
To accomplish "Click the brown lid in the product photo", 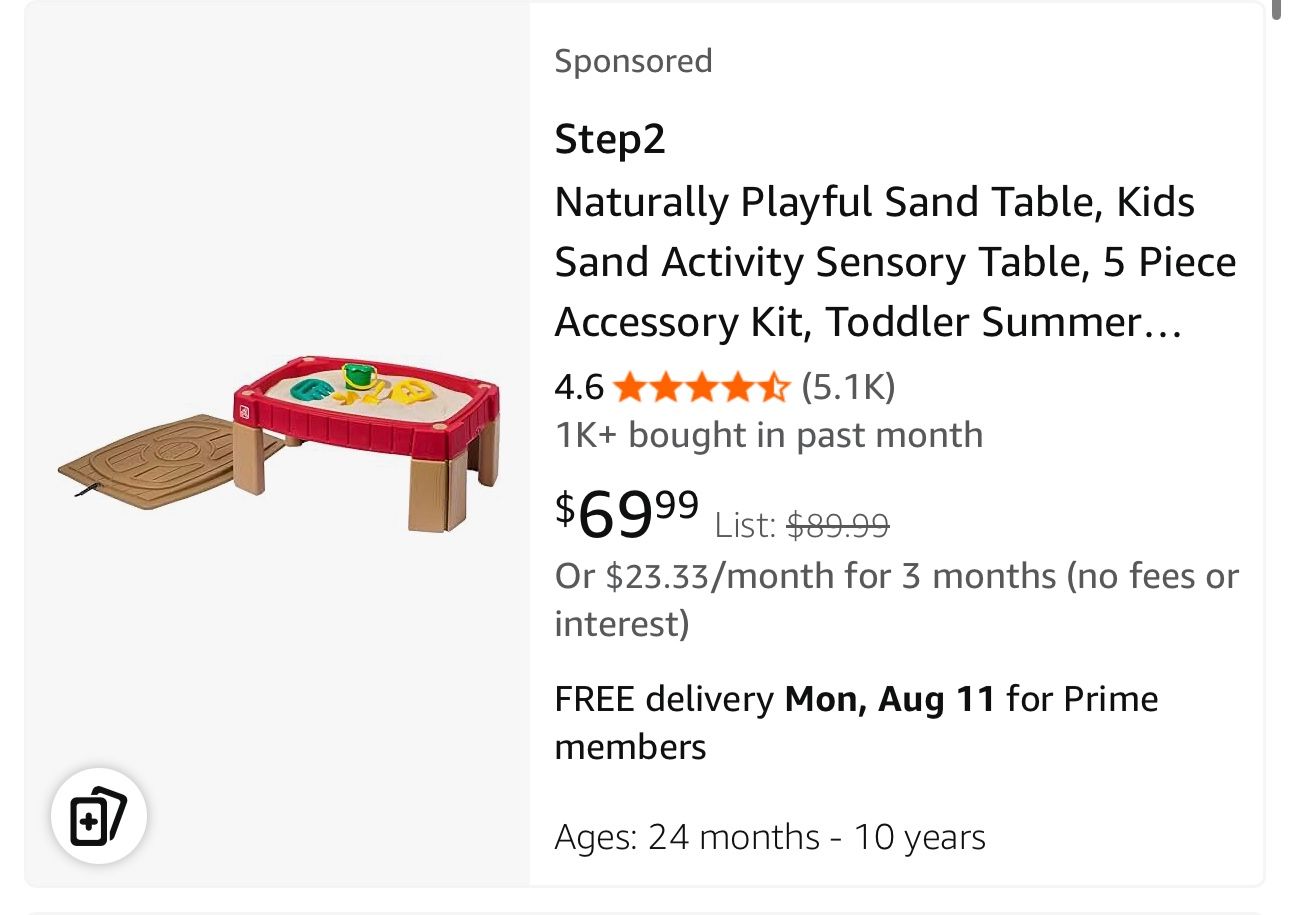I will pos(150,462).
